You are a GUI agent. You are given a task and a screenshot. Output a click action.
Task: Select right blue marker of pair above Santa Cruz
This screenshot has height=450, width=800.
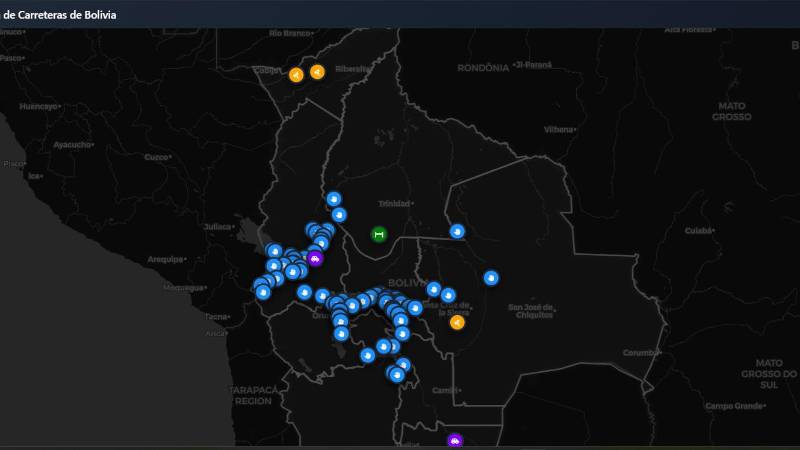point(448,295)
